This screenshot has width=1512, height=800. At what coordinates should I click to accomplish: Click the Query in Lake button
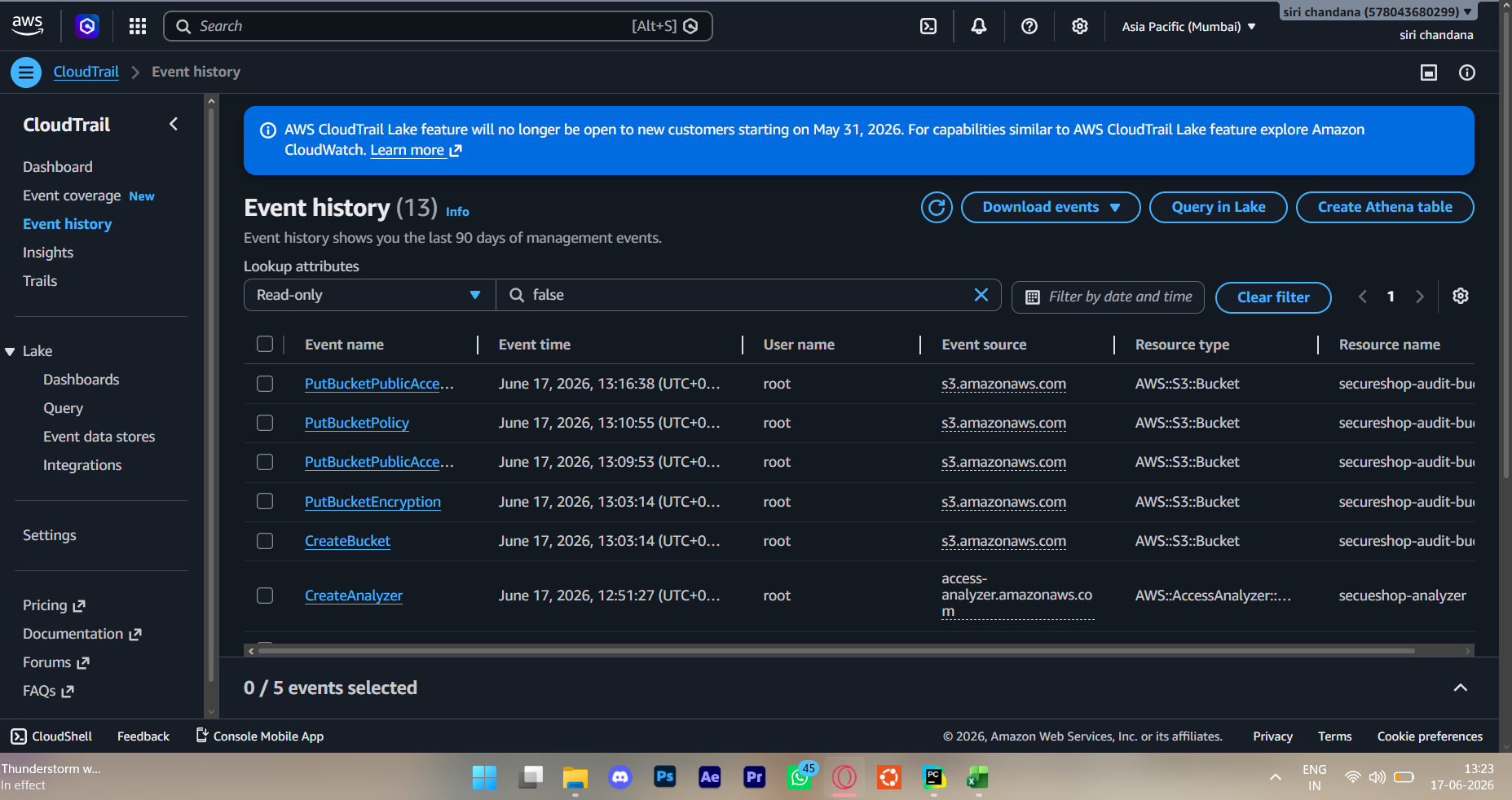[1219, 207]
